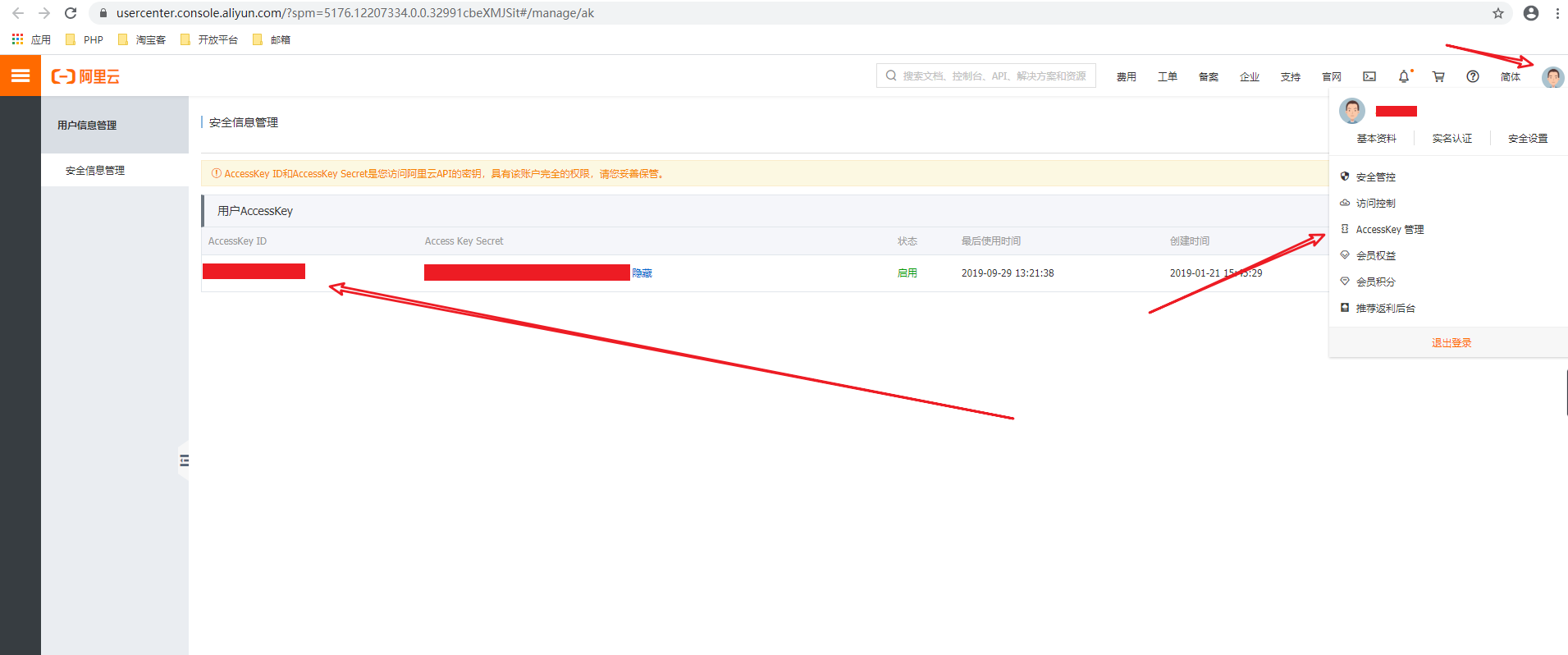Select 安全信息管理 in the left sidebar
This screenshot has height=655, width=1568.
(x=95, y=170)
